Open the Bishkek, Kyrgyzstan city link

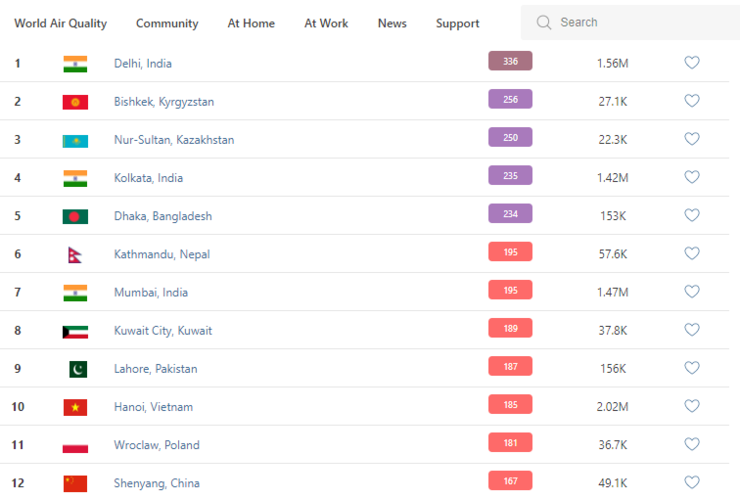pos(164,102)
